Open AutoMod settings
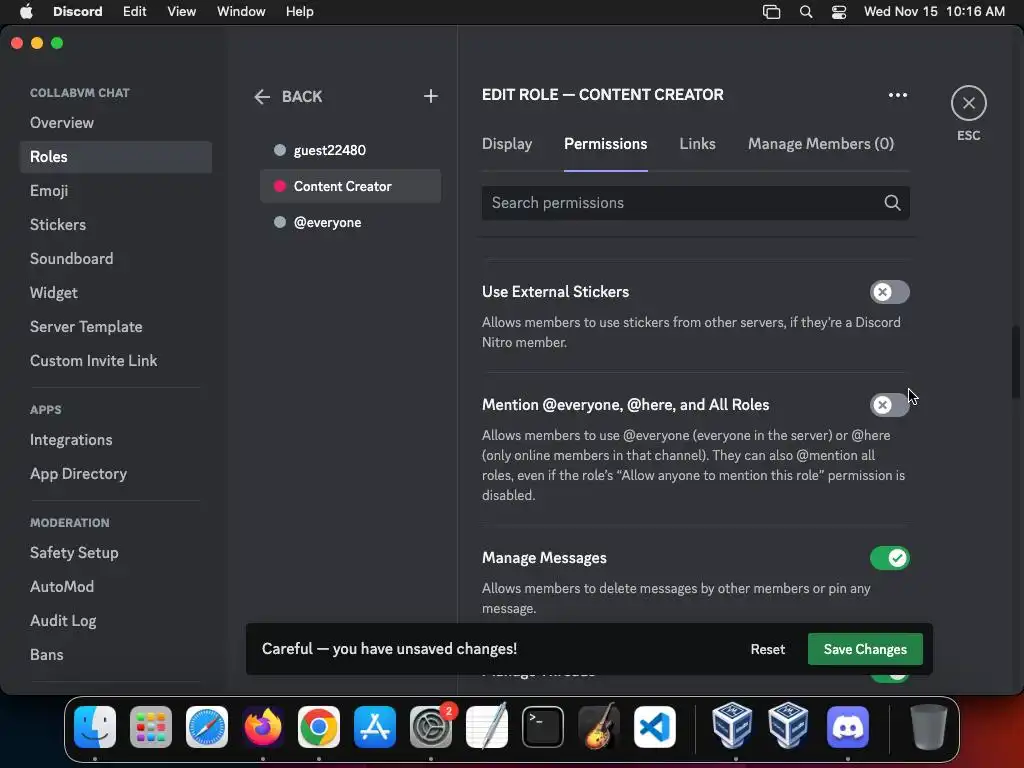 pos(116,587)
